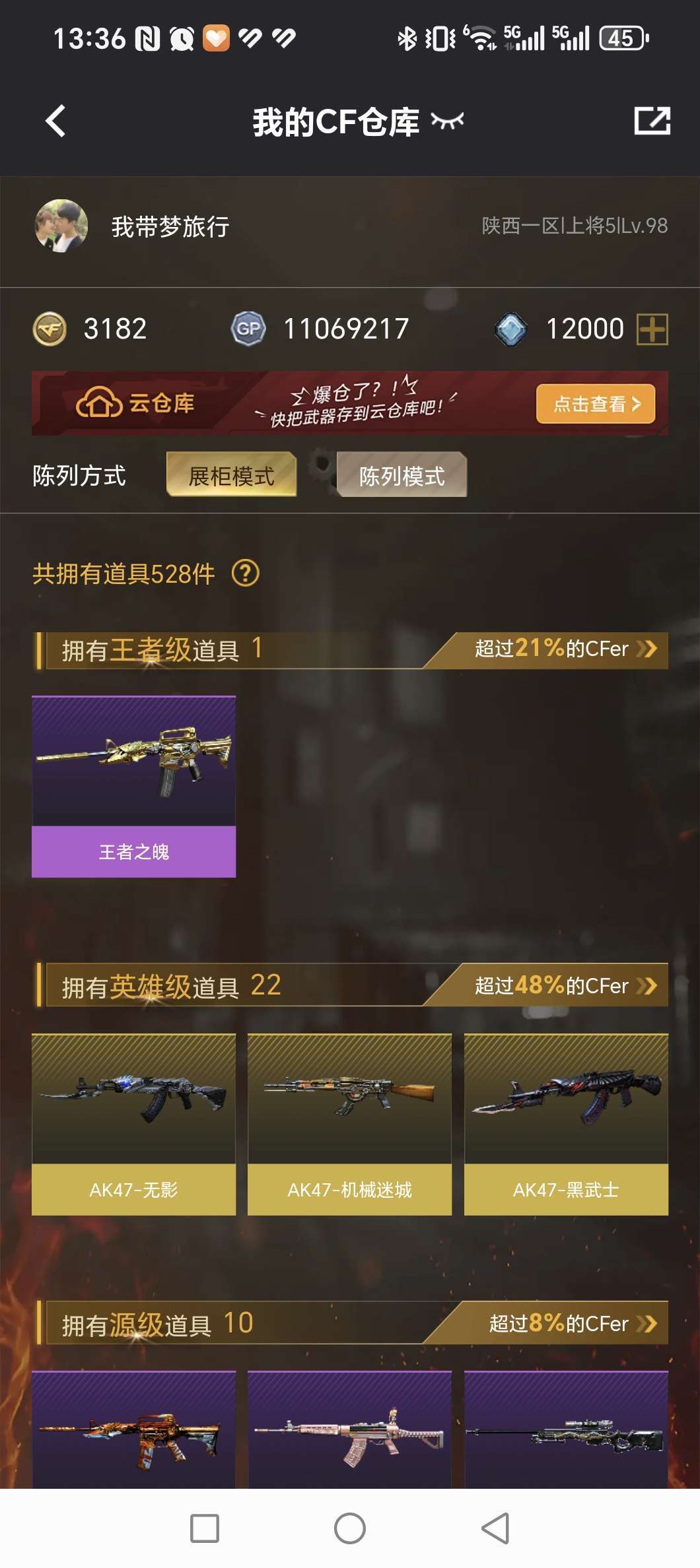The height and width of the screenshot is (1568, 700).
Task: Expand 超过48%的CFer hero-level ranking
Action: [x=565, y=985]
